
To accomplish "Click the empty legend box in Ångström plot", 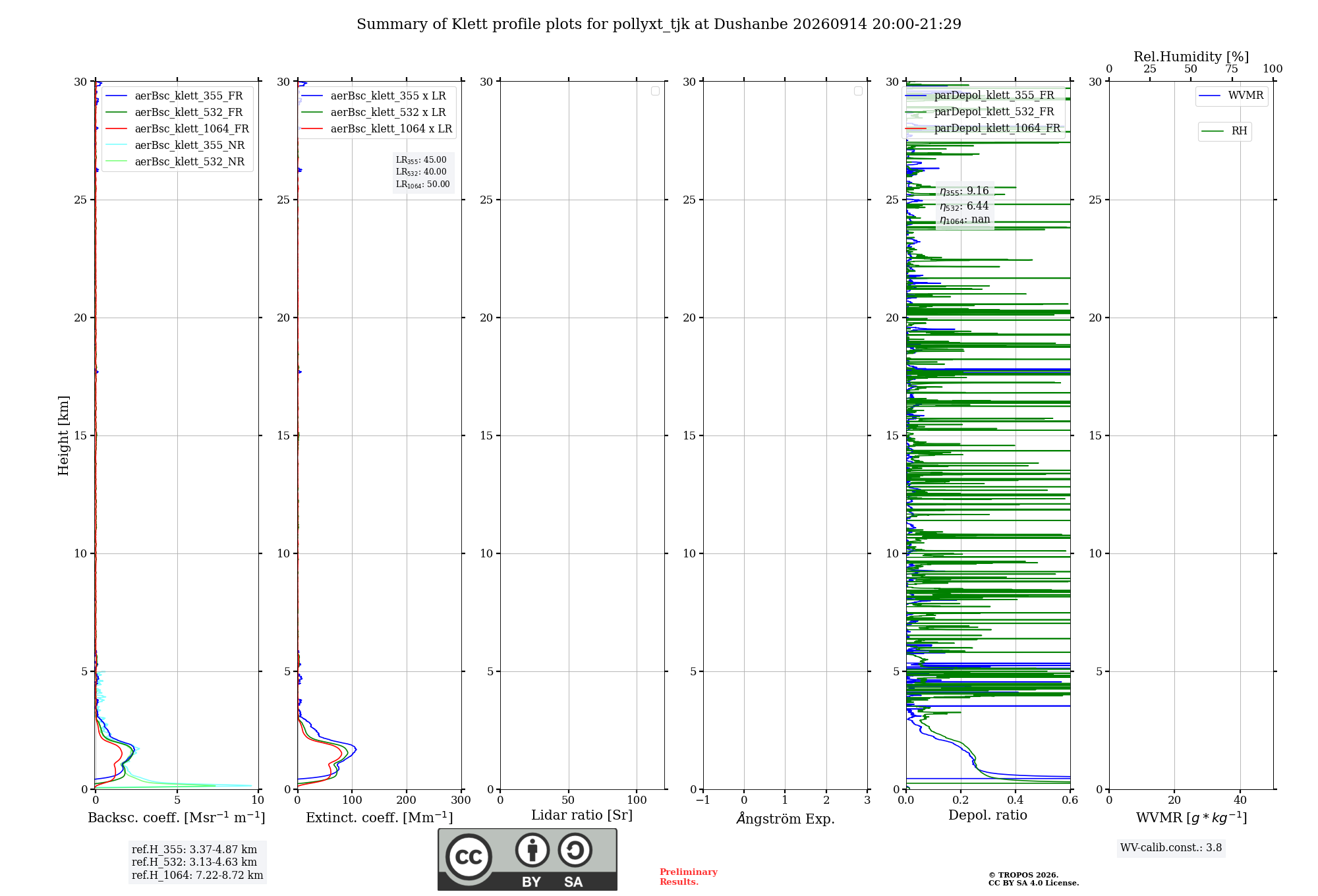I will pyautogui.click(x=858, y=91).
